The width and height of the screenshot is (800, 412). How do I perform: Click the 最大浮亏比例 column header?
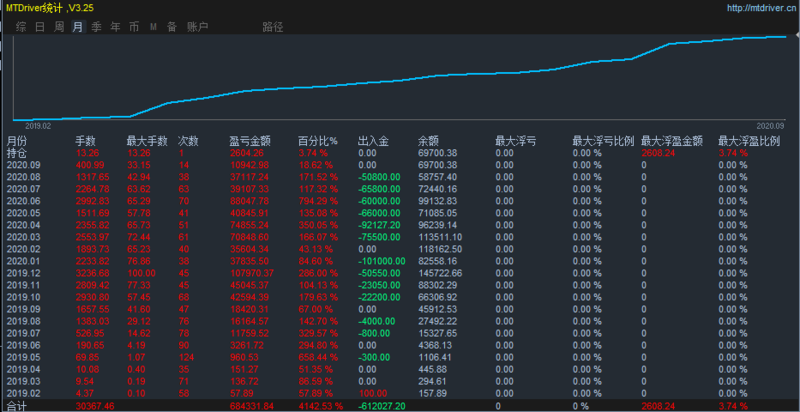603,141
